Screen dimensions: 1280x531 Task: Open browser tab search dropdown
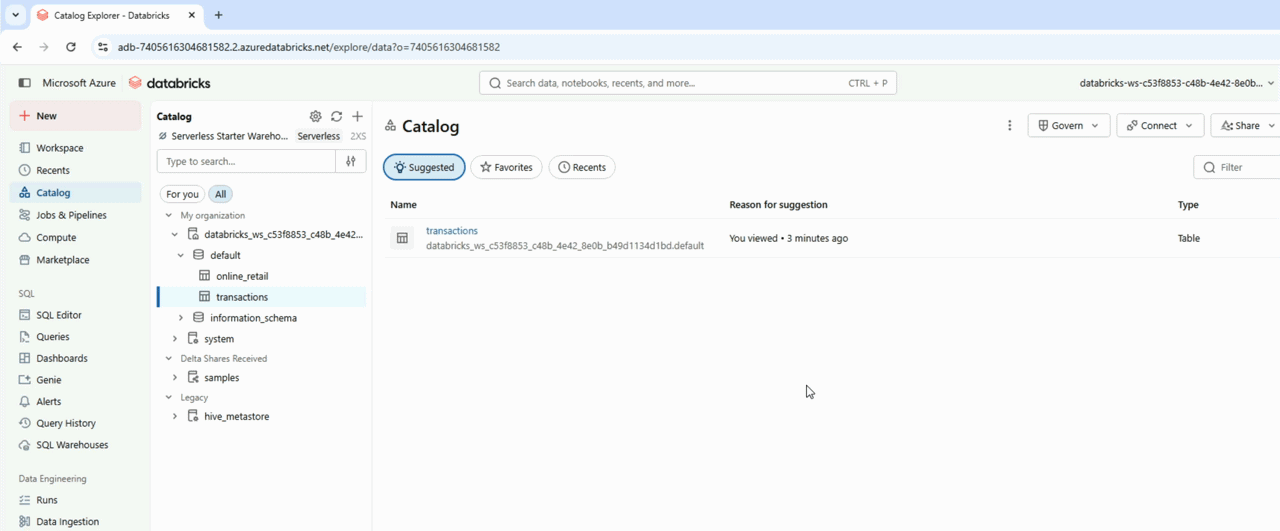tap(16, 15)
